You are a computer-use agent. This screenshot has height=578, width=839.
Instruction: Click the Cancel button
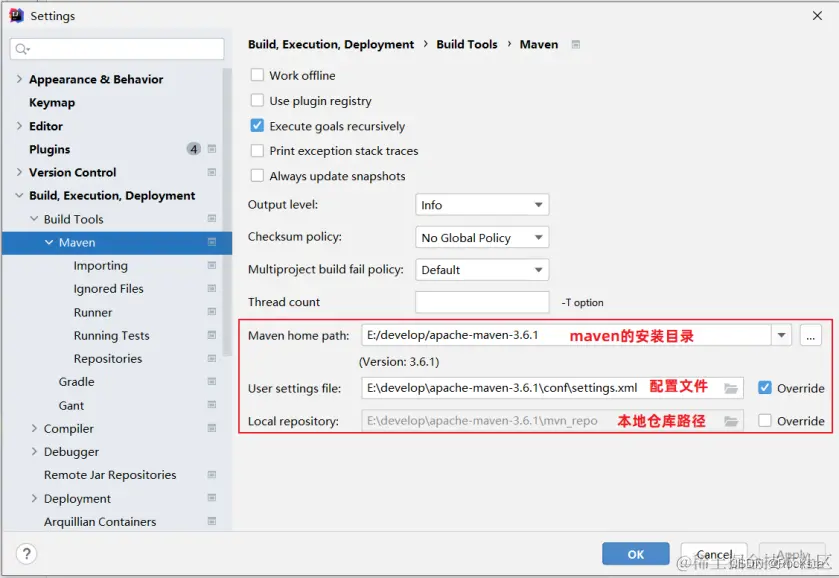point(714,554)
